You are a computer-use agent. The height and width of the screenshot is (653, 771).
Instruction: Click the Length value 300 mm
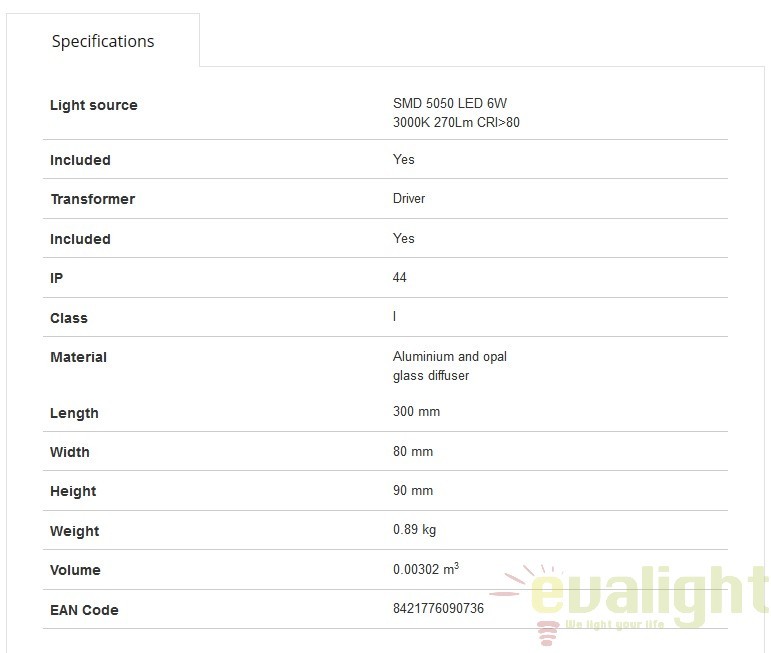(x=416, y=412)
